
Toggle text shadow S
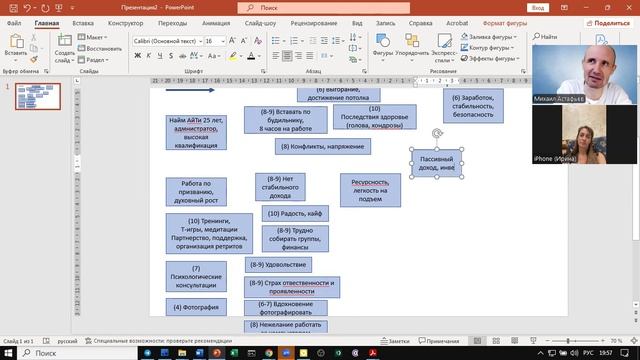[171, 56]
